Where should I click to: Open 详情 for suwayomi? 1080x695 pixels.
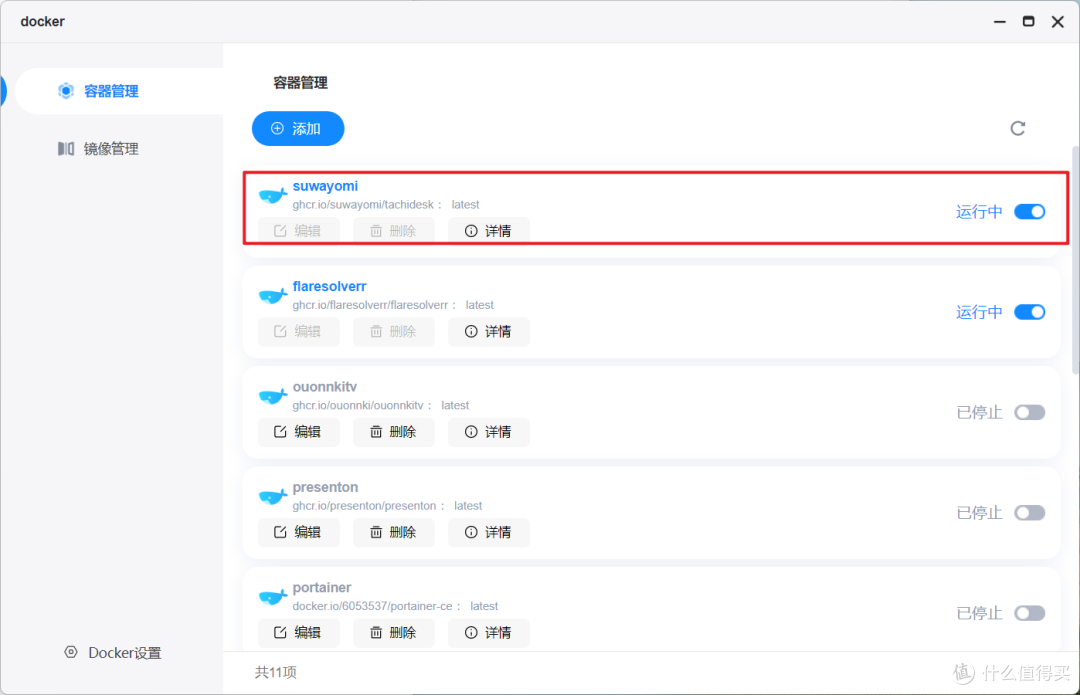tap(488, 231)
